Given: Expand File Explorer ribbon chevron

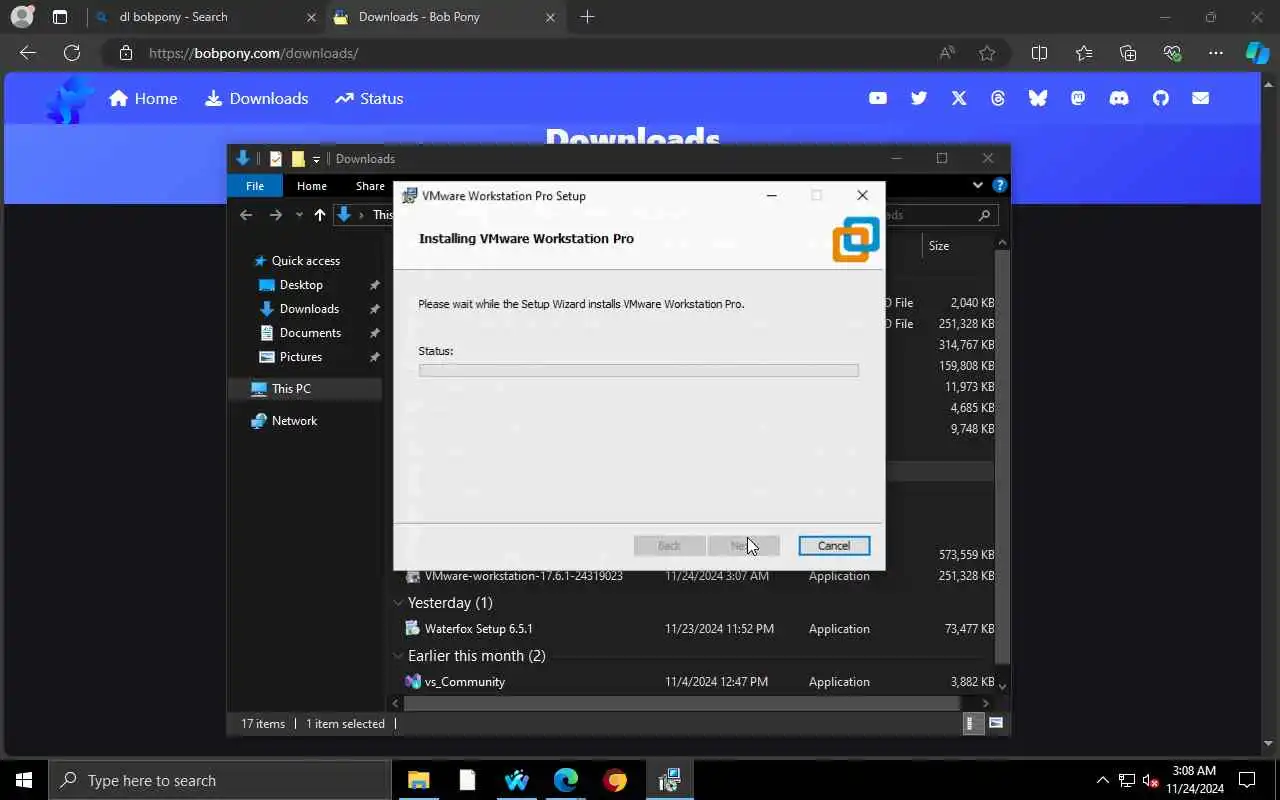Looking at the screenshot, I should pyautogui.click(x=978, y=185).
